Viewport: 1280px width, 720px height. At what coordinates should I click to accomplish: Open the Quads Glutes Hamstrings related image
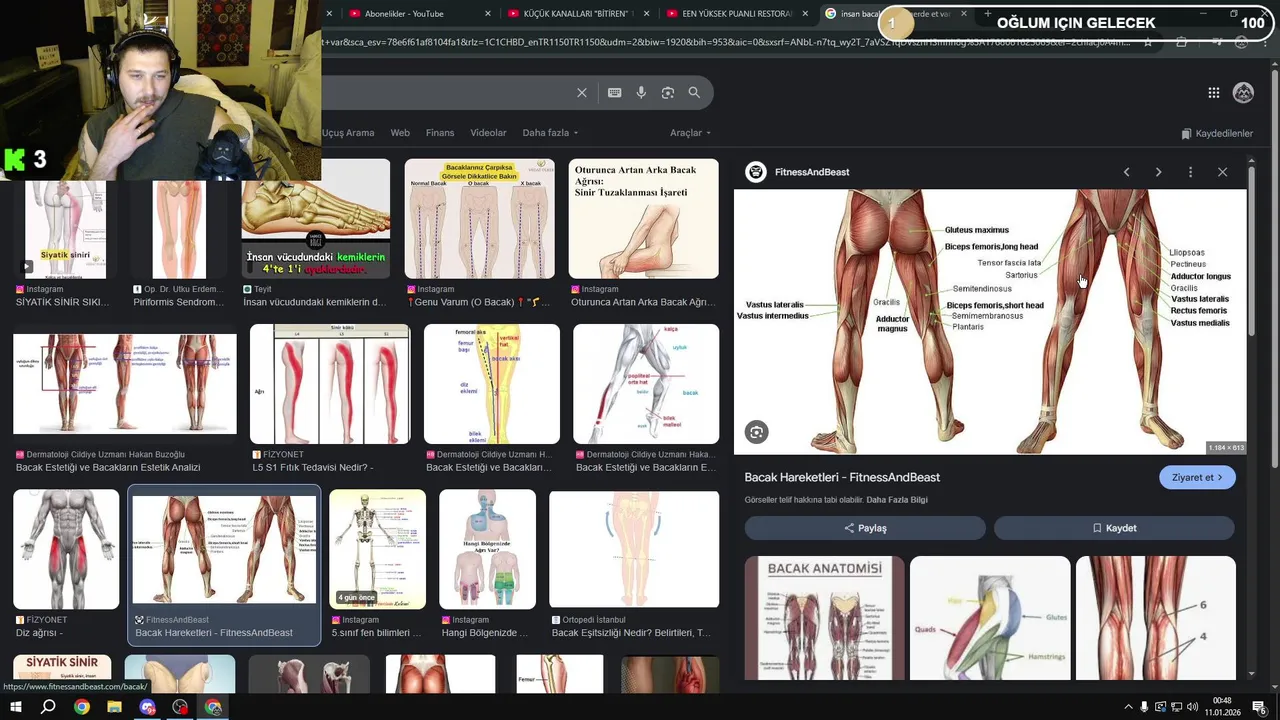pyautogui.click(x=990, y=618)
